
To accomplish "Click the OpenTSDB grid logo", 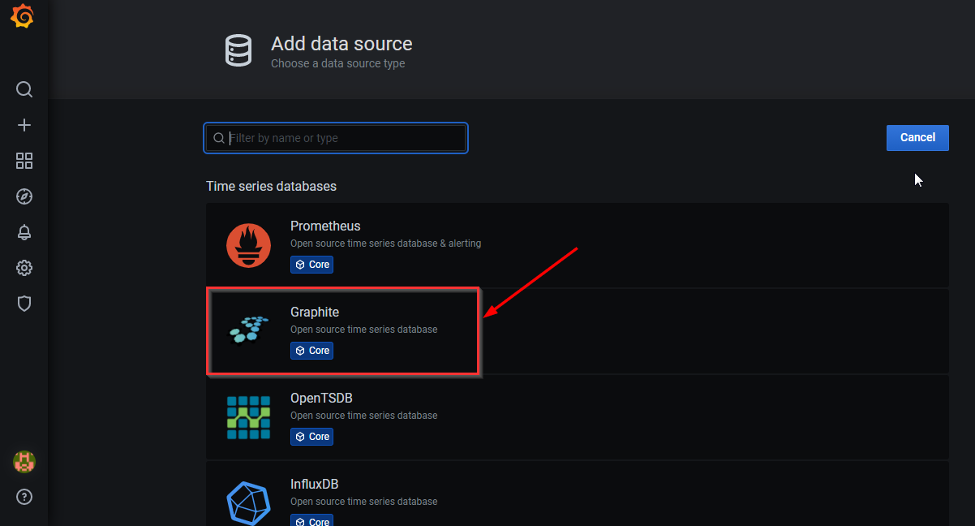I will 249,417.
